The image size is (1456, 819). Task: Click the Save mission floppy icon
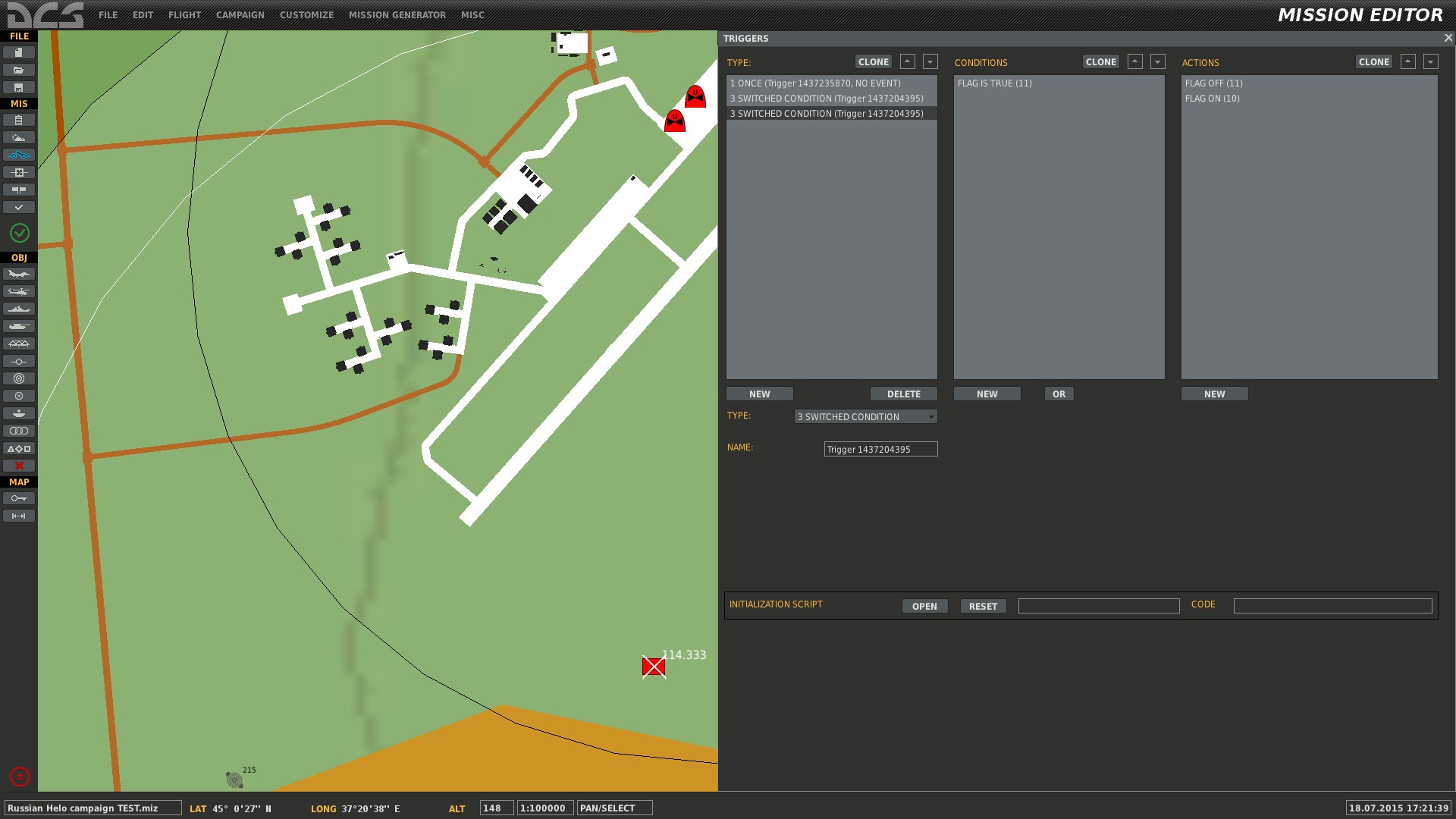tap(19, 87)
